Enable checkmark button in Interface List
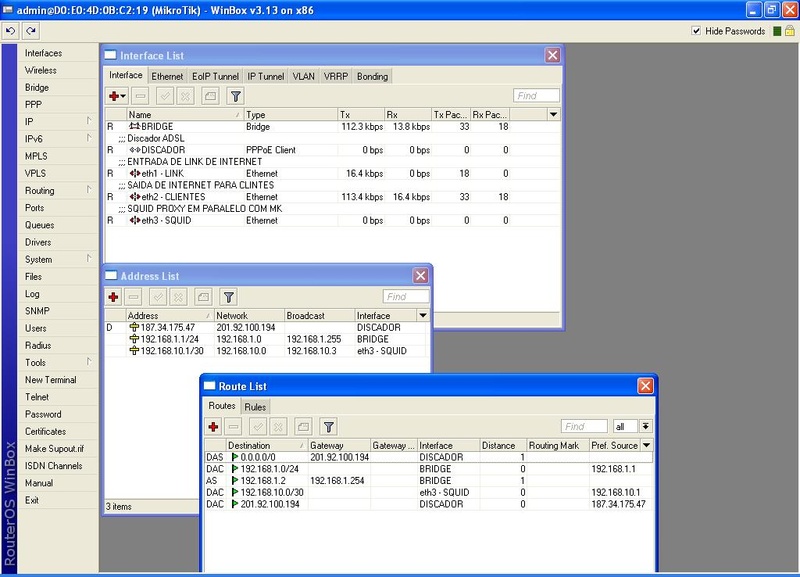Image resolution: width=800 pixels, height=577 pixels. pyautogui.click(x=165, y=95)
